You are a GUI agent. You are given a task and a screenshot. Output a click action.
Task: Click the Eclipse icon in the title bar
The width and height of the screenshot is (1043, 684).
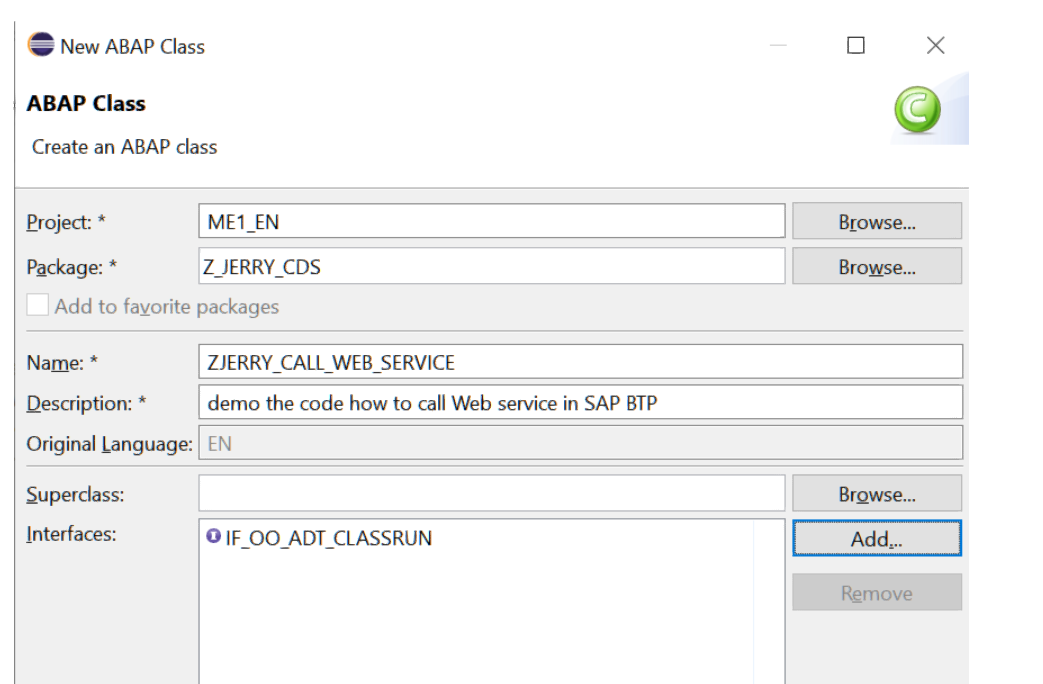[42, 46]
